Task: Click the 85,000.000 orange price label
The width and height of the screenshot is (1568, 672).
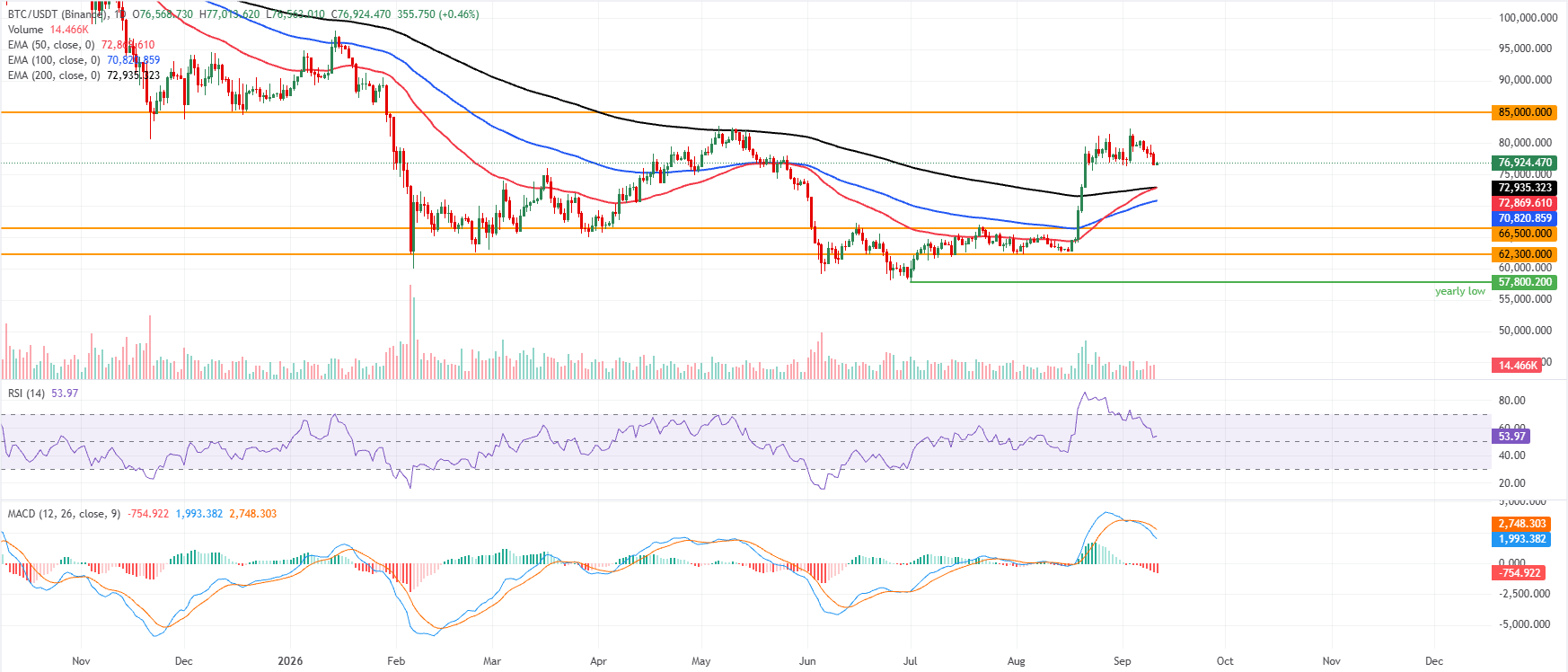Action: click(1525, 112)
